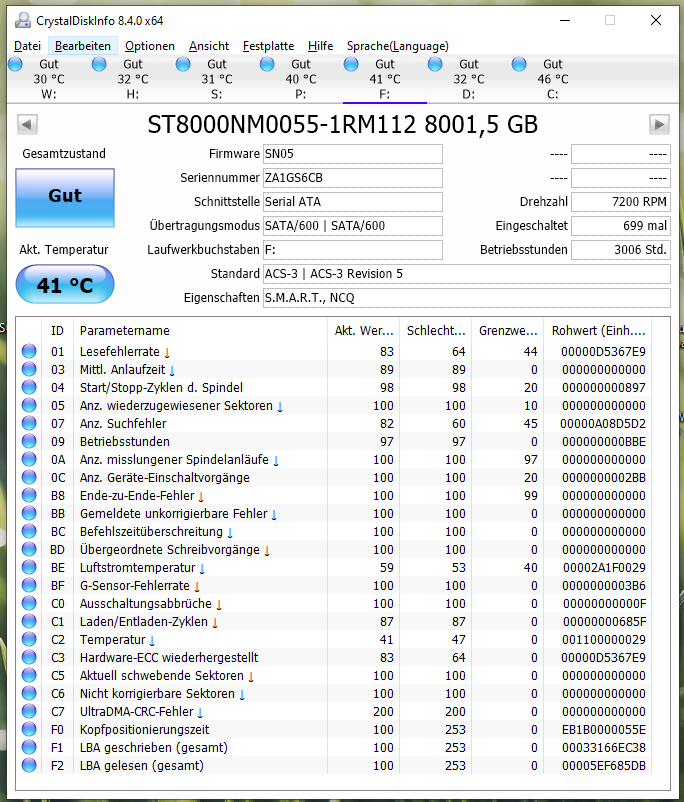The width and height of the screenshot is (684, 802).
Task: Click status orb of UltraDMA-CRC-Fehler row
Action: (29, 711)
